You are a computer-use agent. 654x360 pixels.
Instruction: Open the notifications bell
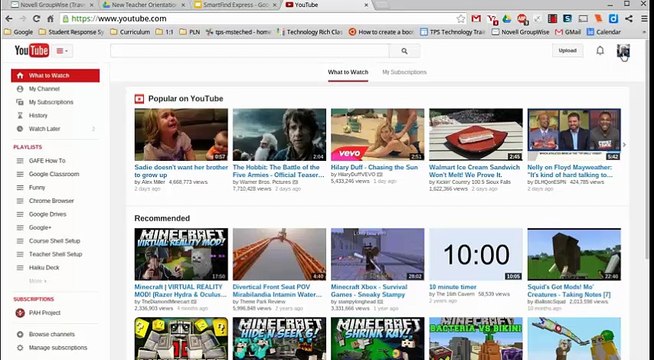(x=600, y=50)
